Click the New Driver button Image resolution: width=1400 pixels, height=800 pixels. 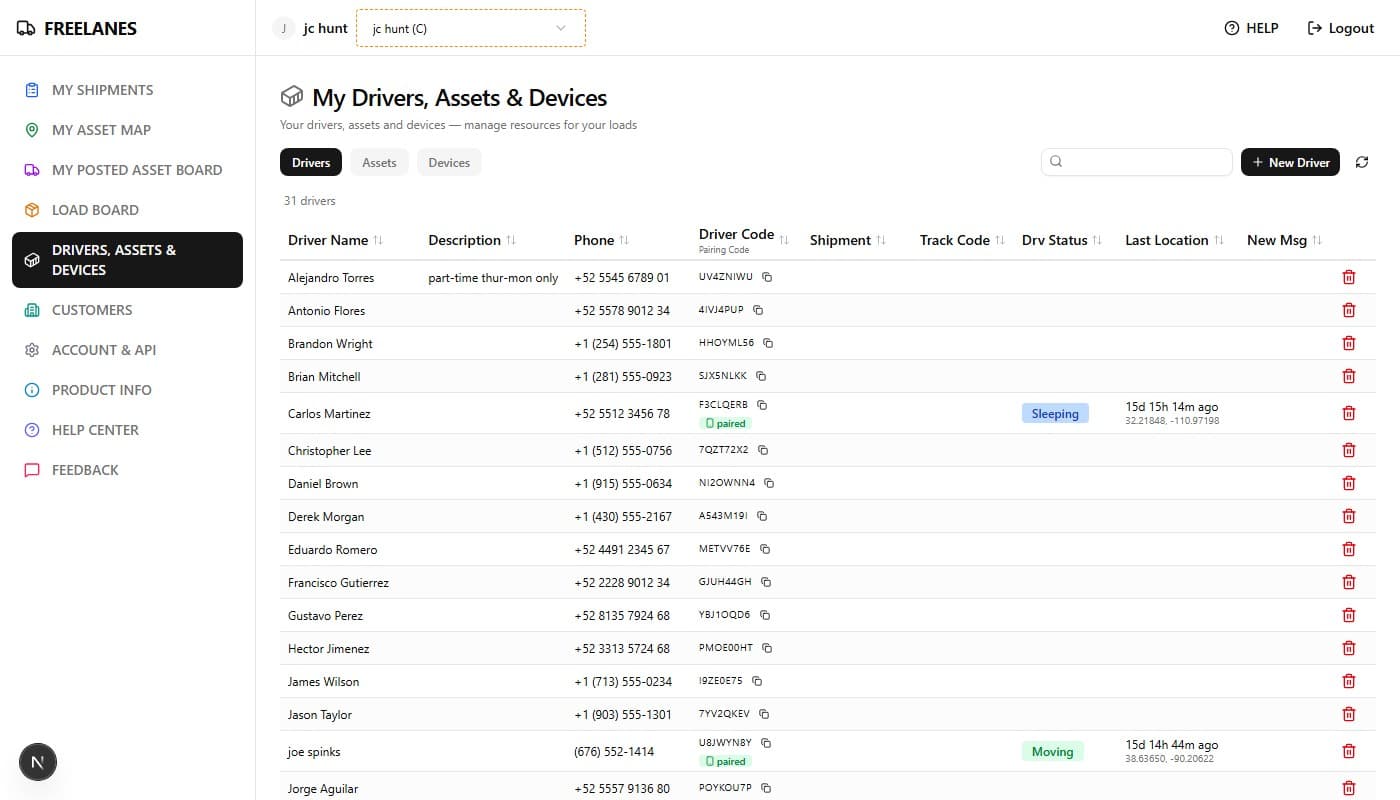click(1290, 162)
